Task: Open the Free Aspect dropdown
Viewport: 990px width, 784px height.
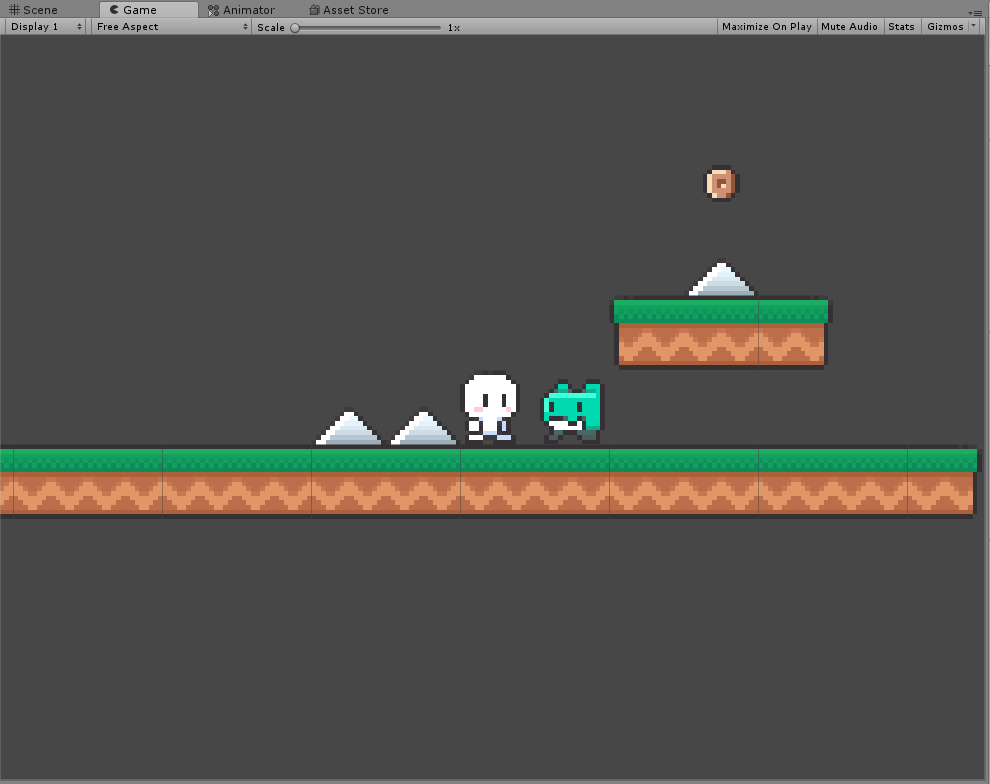Action: 171,27
